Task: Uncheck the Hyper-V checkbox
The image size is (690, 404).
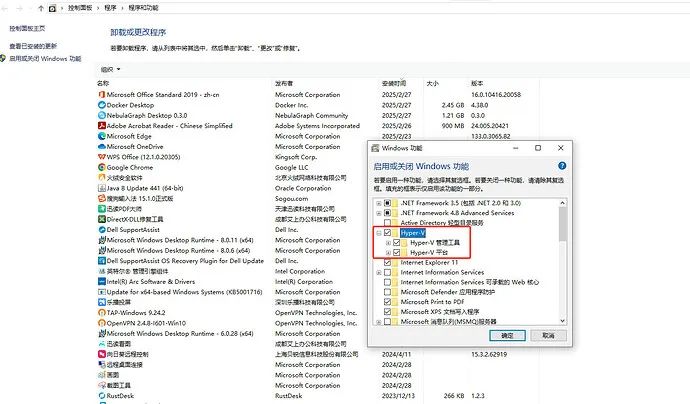Action: (387, 233)
